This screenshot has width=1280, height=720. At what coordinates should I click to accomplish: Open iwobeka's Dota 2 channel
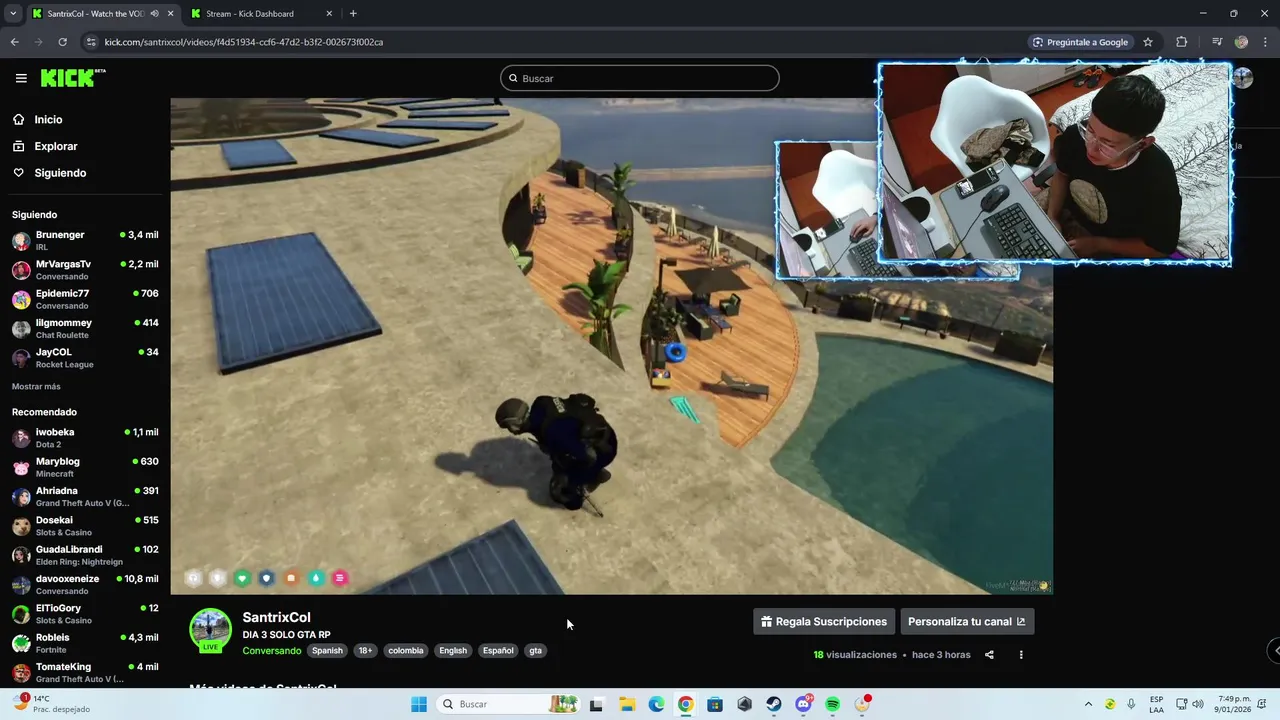click(x=85, y=438)
